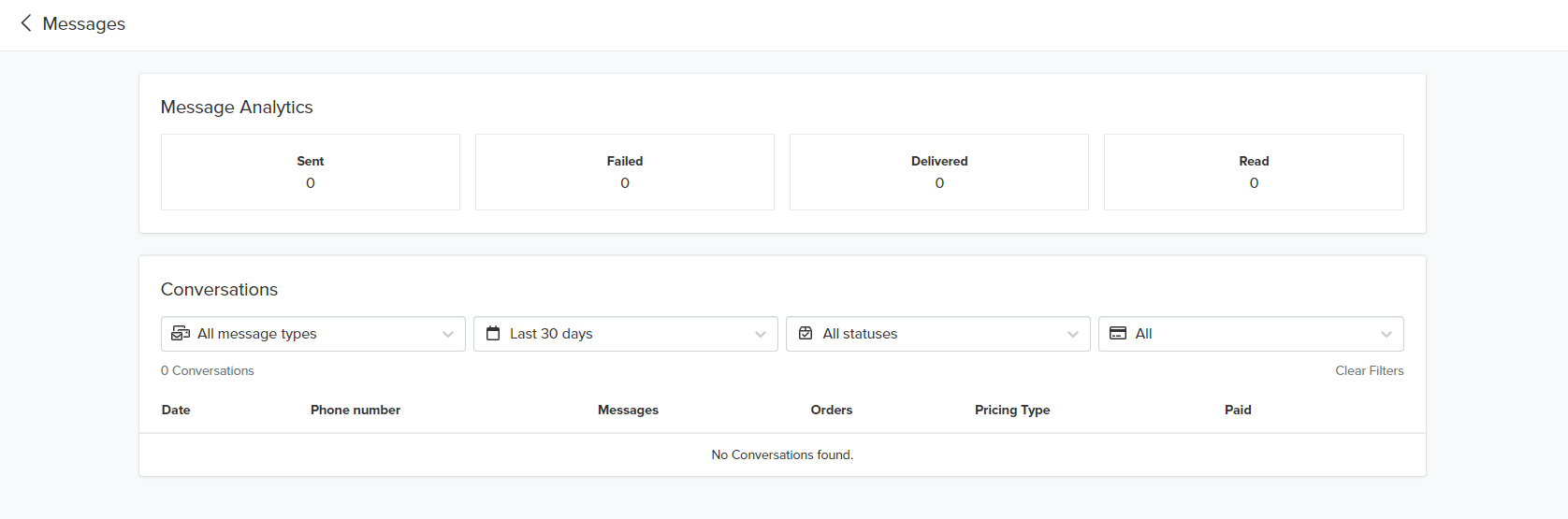
Task: Click the Orders column header
Action: (831, 410)
